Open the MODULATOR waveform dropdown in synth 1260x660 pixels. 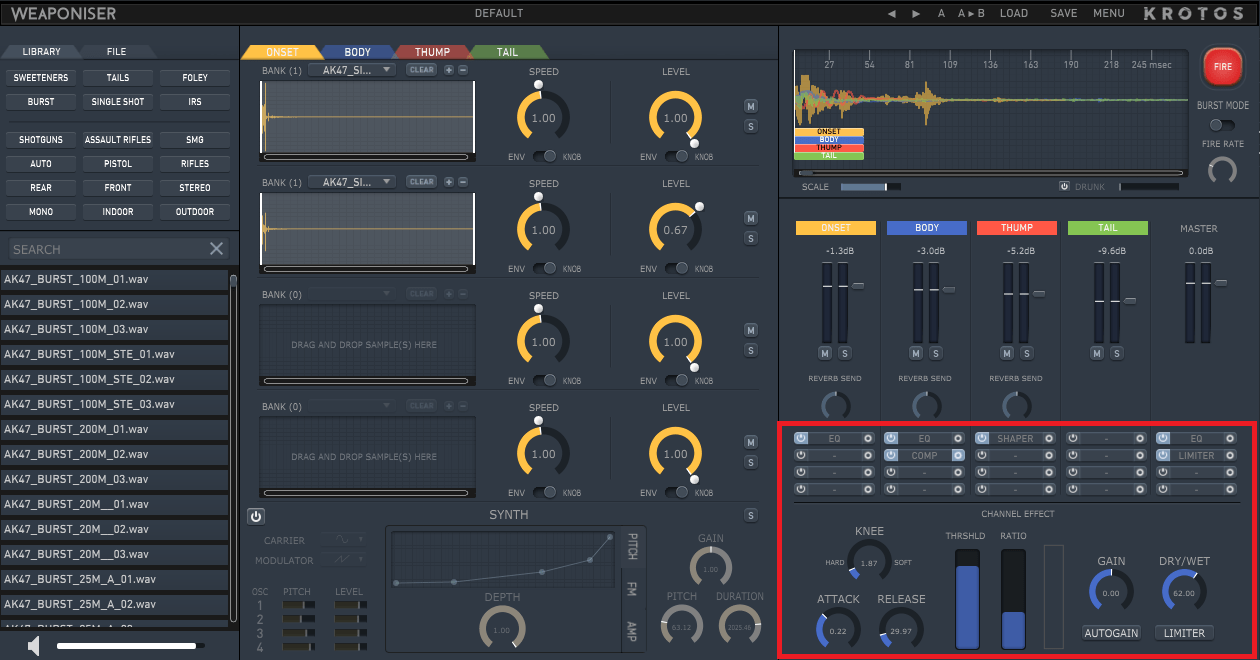coord(342,561)
